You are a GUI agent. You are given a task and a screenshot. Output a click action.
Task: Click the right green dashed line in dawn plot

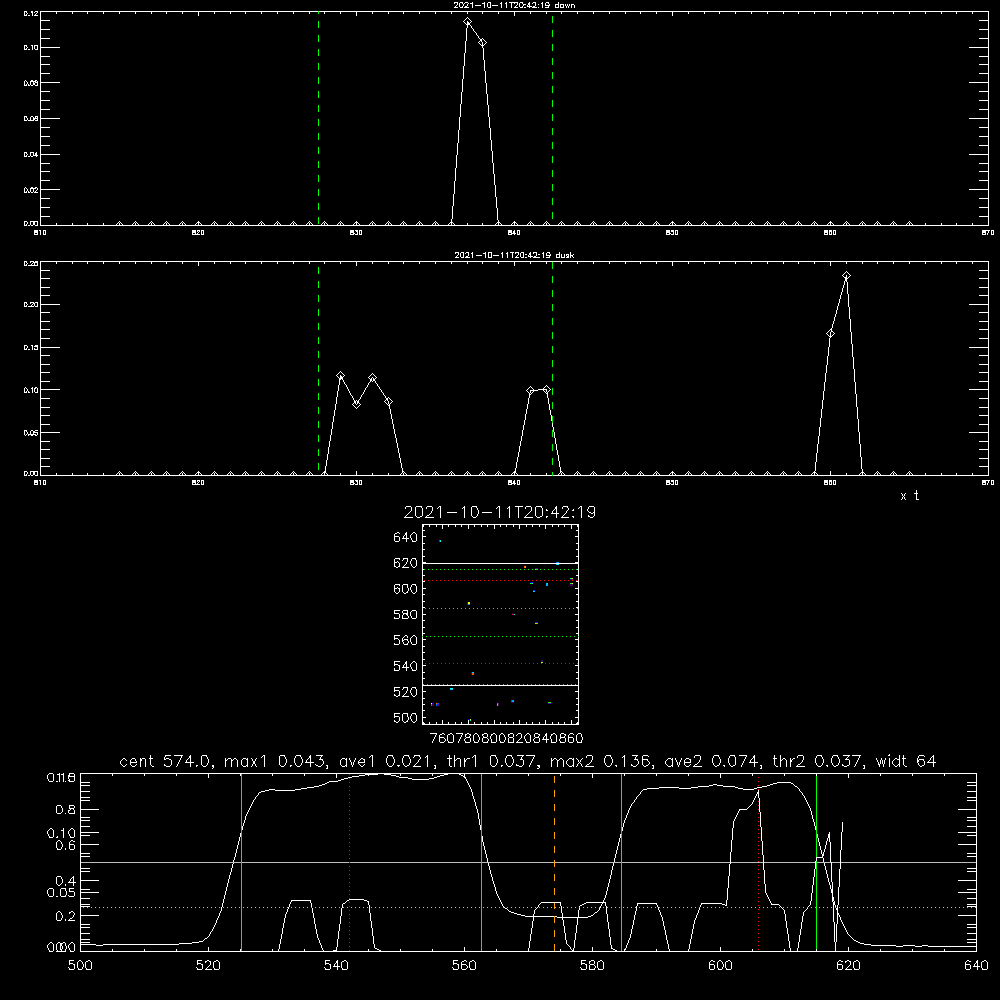point(552,118)
